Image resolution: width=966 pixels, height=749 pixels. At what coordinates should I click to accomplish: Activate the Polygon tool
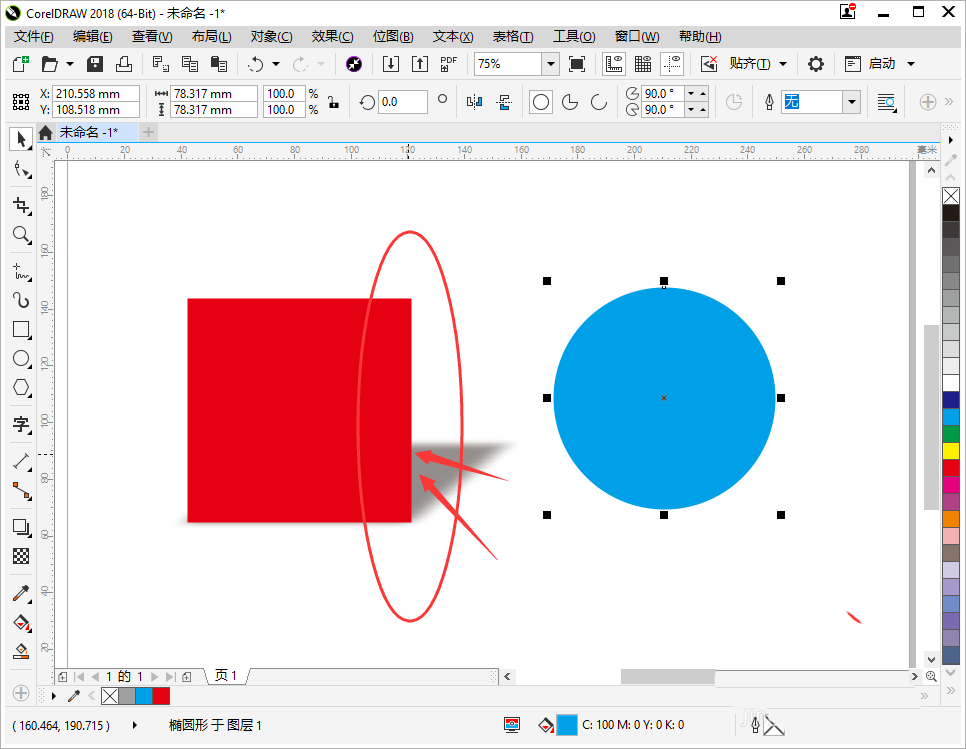pyautogui.click(x=21, y=388)
